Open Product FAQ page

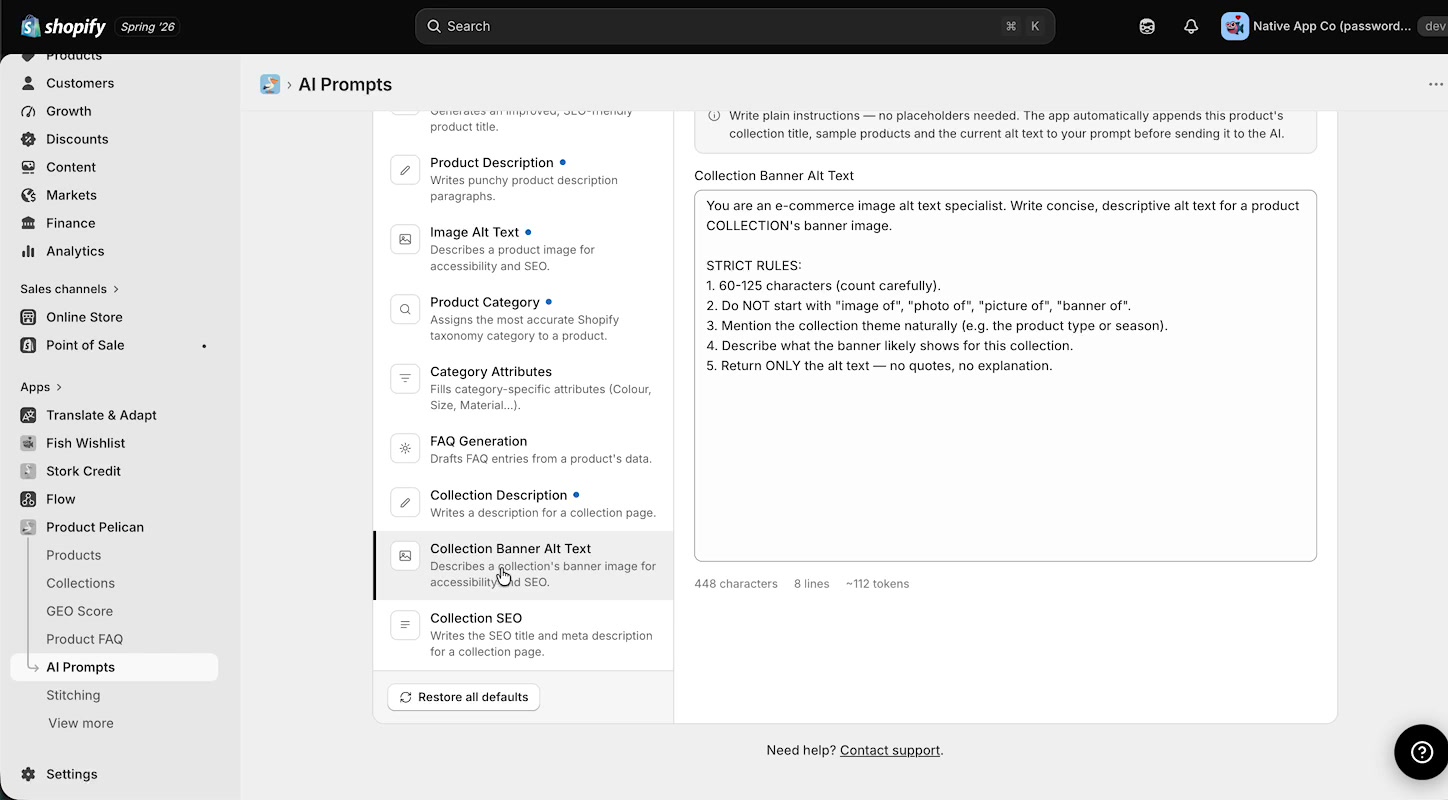point(84,639)
